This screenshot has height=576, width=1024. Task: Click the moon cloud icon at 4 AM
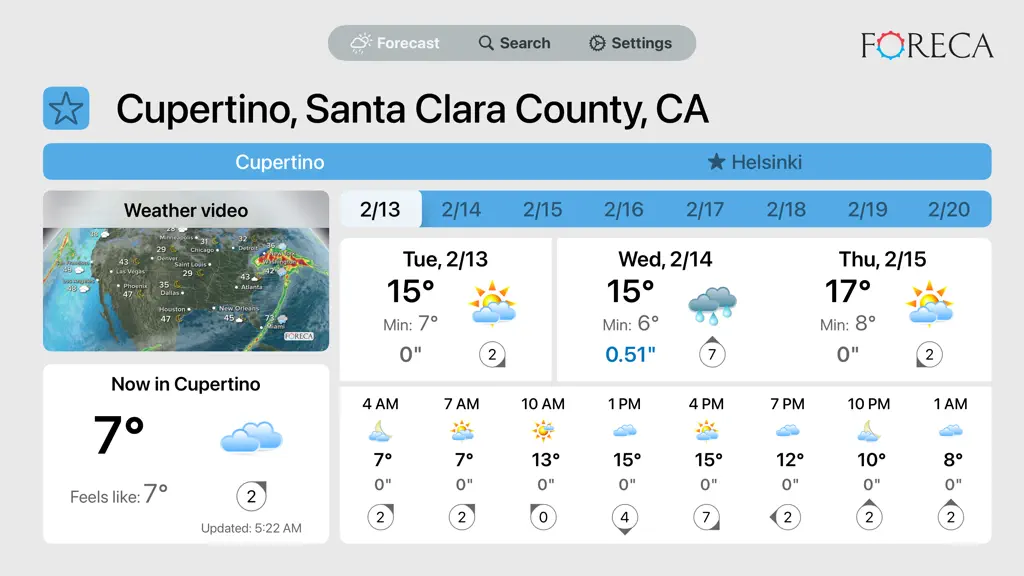pos(380,431)
